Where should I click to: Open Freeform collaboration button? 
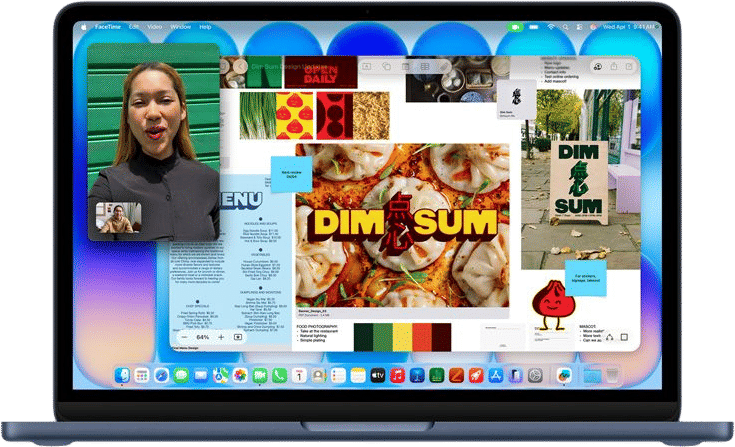point(598,67)
